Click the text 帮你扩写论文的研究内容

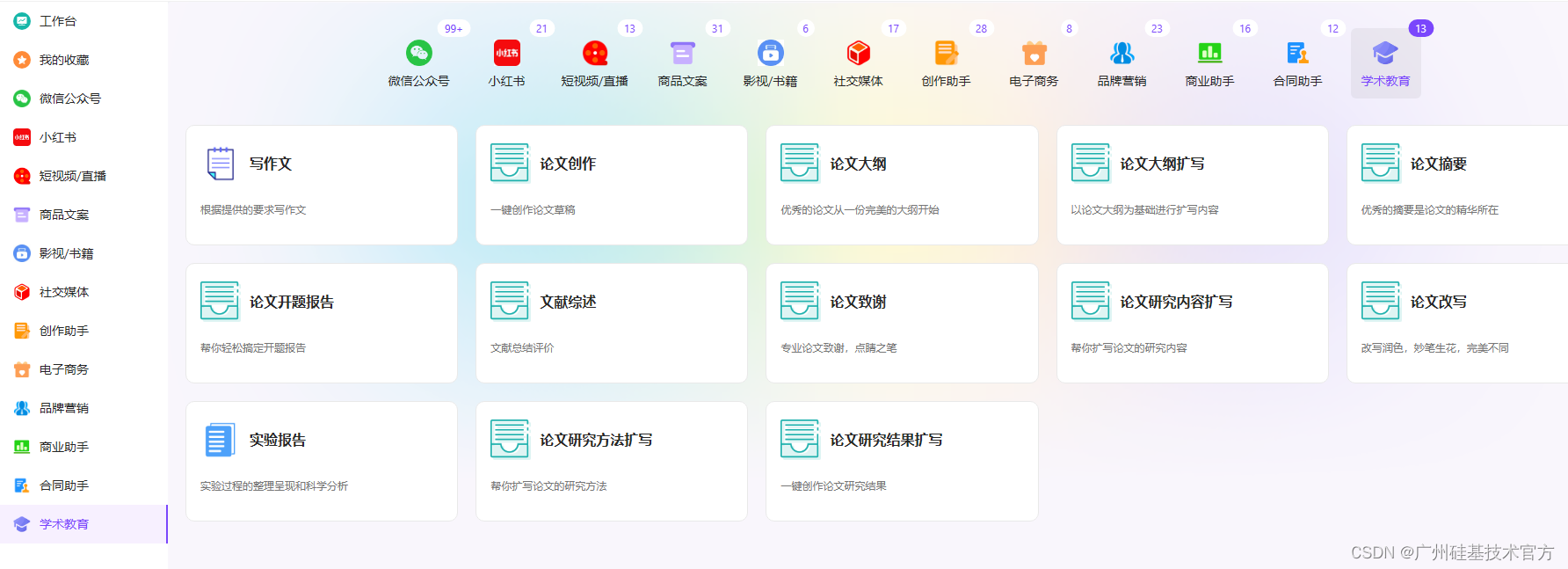(x=1129, y=348)
